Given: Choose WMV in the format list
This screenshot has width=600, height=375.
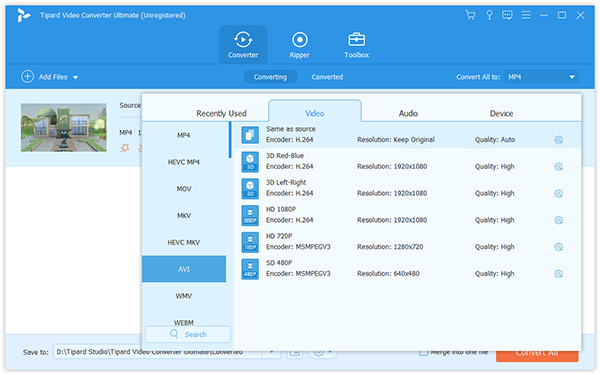Looking at the screenshot, I should (x=184, y=296).
